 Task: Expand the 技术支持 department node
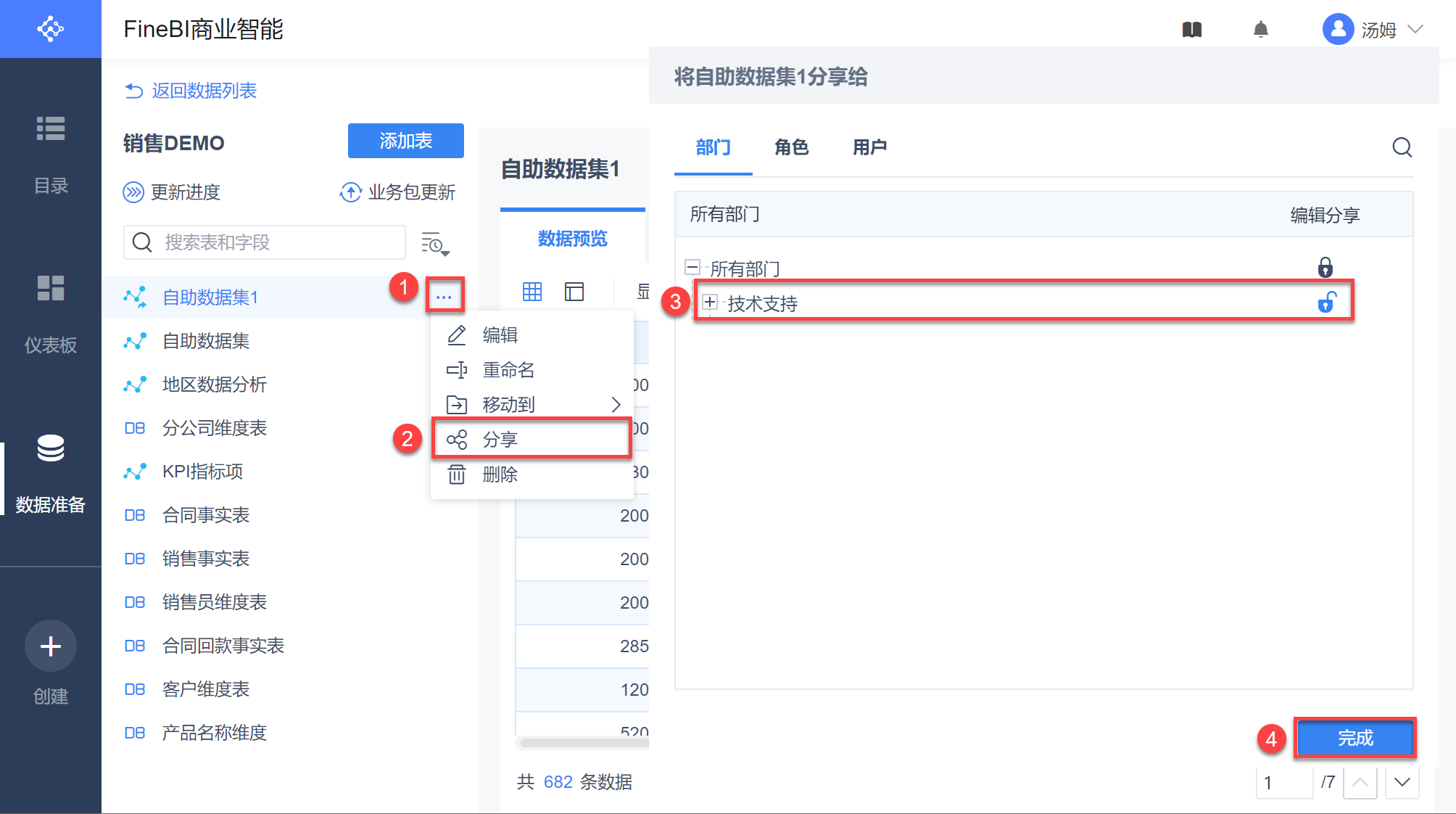pyautogui.click(x=710, y=303)
